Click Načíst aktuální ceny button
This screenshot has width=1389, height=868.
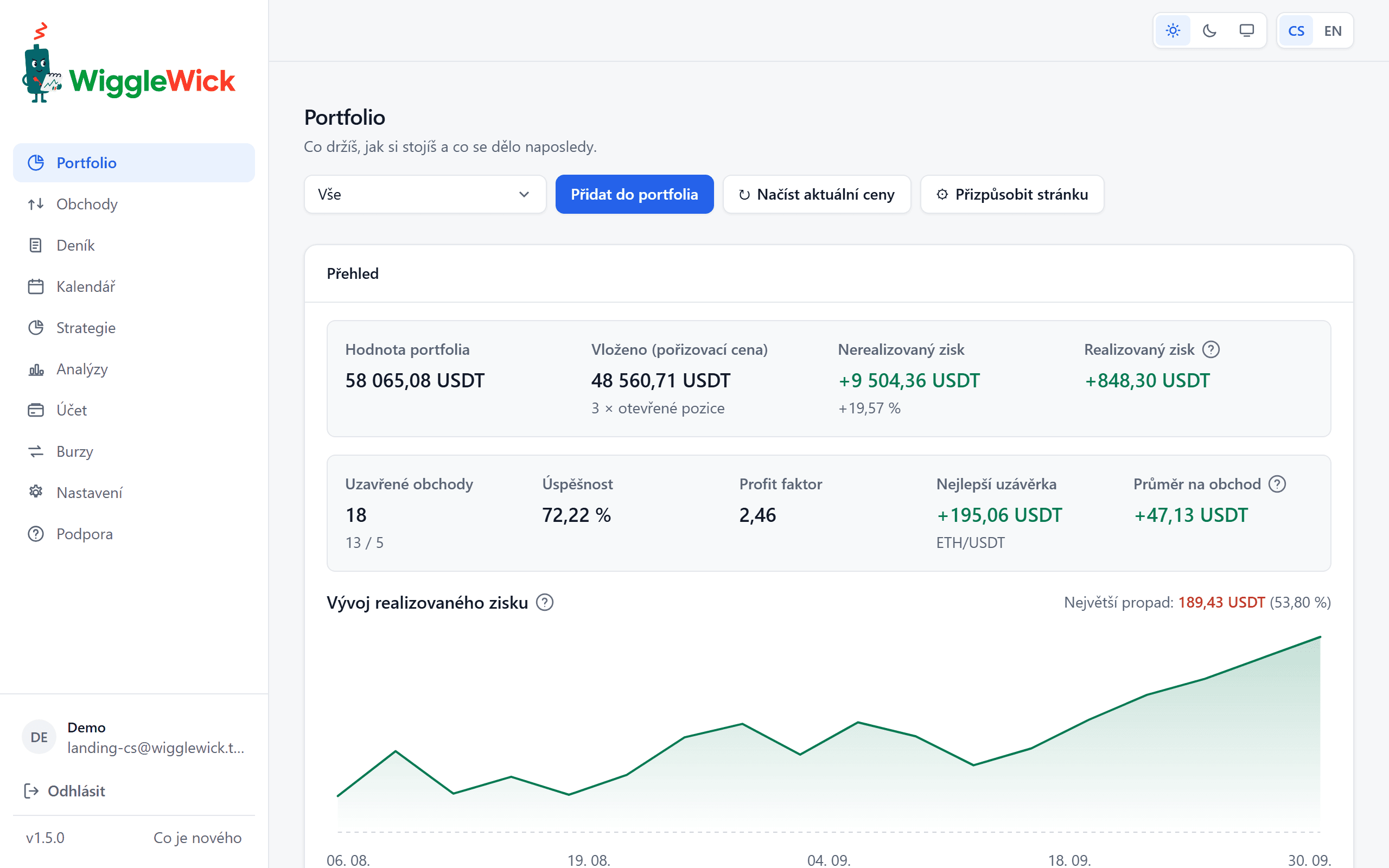[816, 194]
